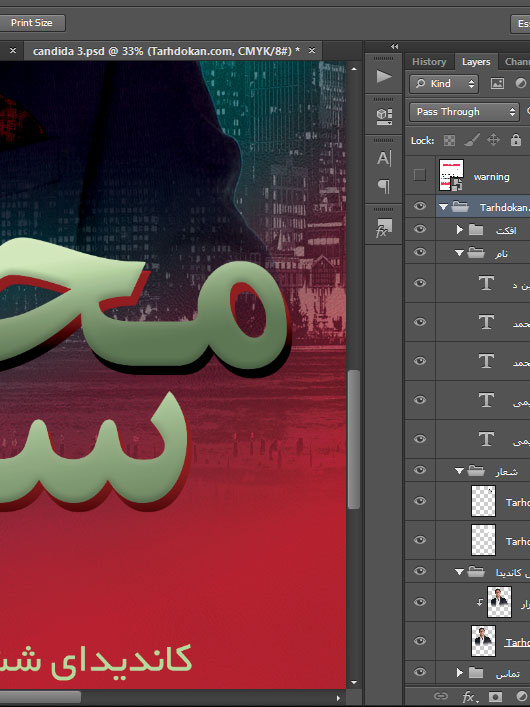The width and height of the screenshot is (530, 707).
Task: Click the Print Size button
Action: tap(32, 23)
